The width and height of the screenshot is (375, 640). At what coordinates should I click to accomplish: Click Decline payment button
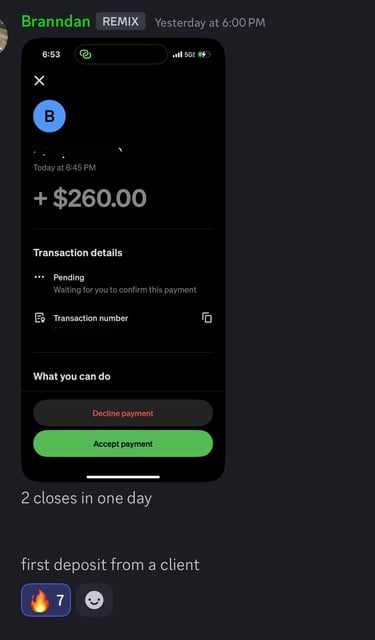tap(123, 413)
